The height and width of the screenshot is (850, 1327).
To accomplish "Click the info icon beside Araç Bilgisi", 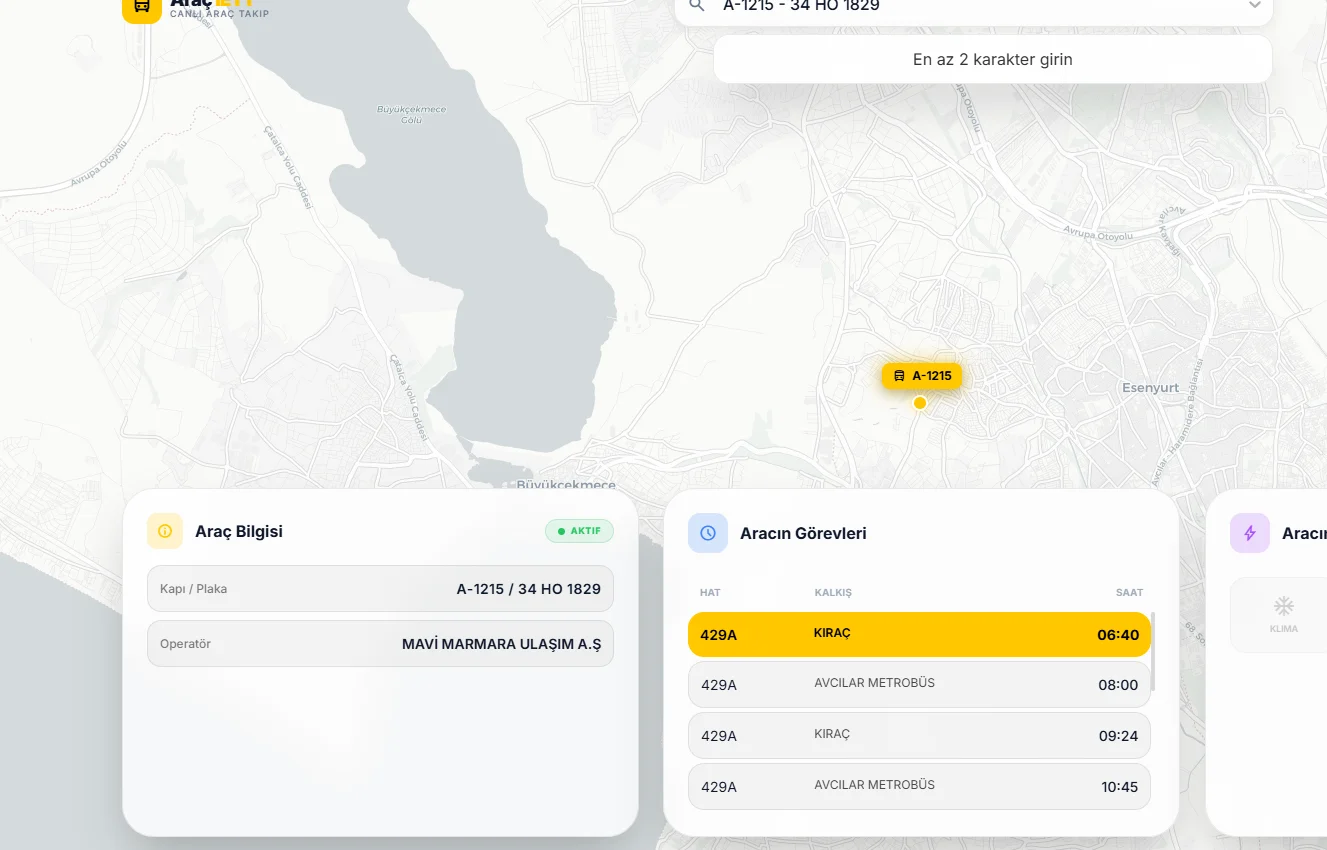I will coord(166,531).
